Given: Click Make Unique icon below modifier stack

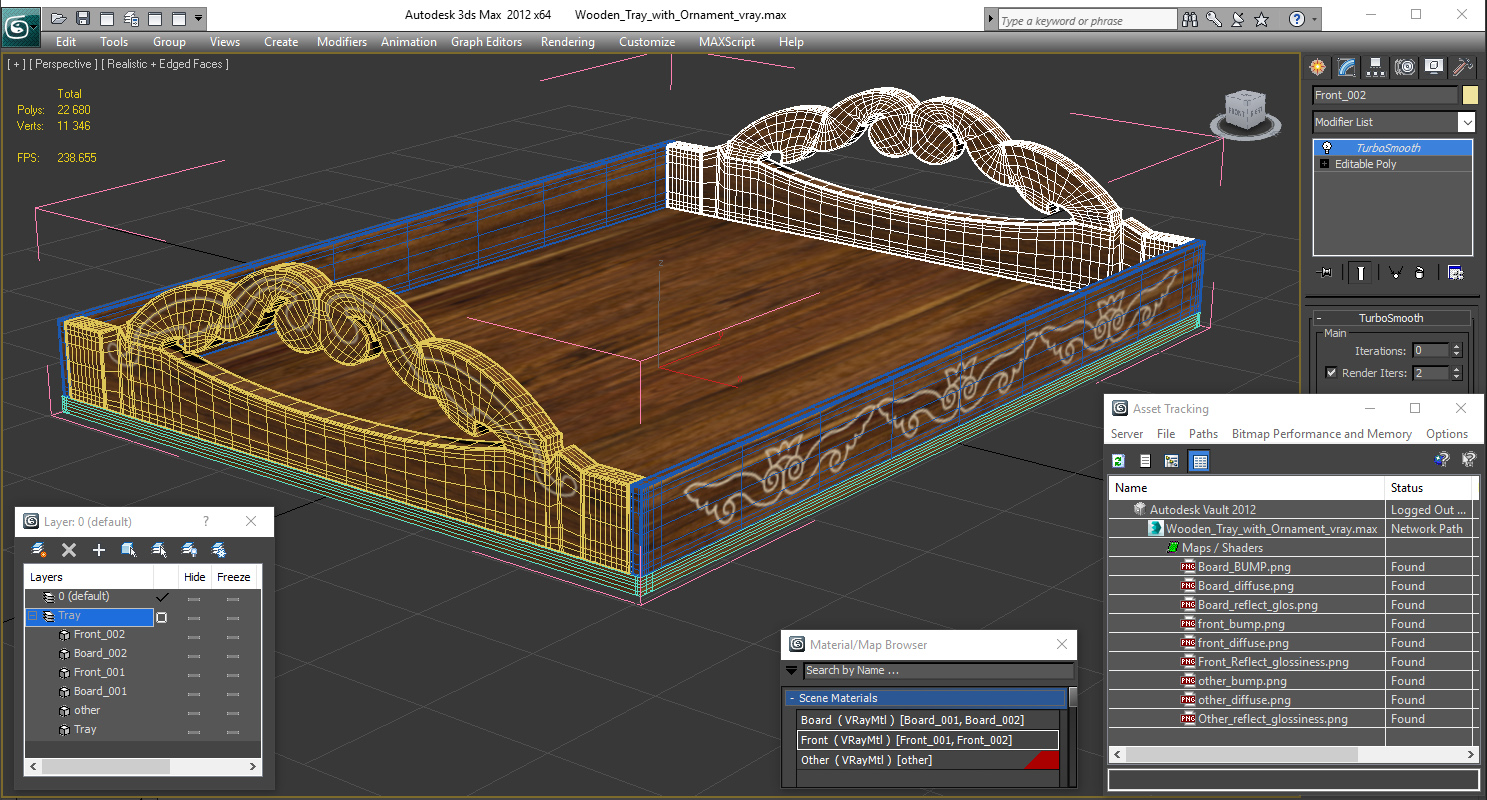Looking at the screenshot, I should coord(1395,272).
